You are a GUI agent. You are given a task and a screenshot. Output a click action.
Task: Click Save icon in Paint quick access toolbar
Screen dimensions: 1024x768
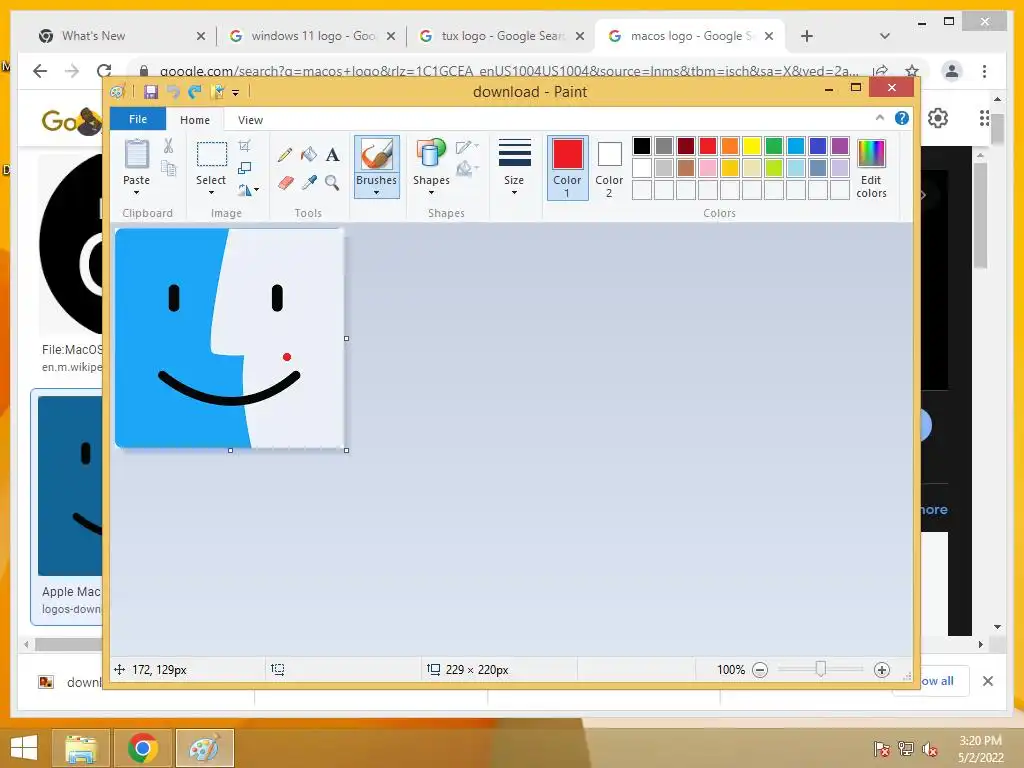click(151, 92)
